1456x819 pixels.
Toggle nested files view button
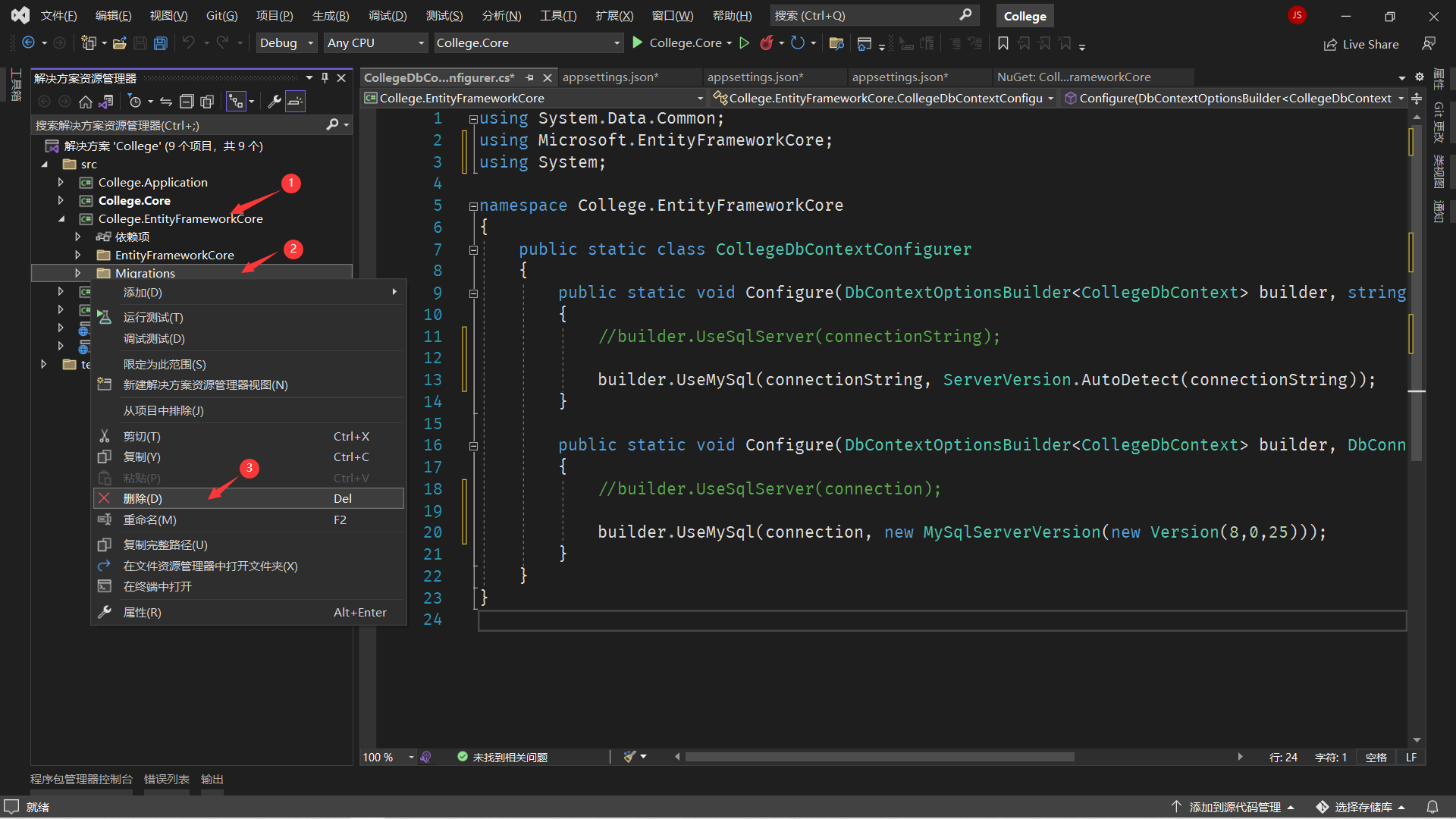(x=236, y=102)
